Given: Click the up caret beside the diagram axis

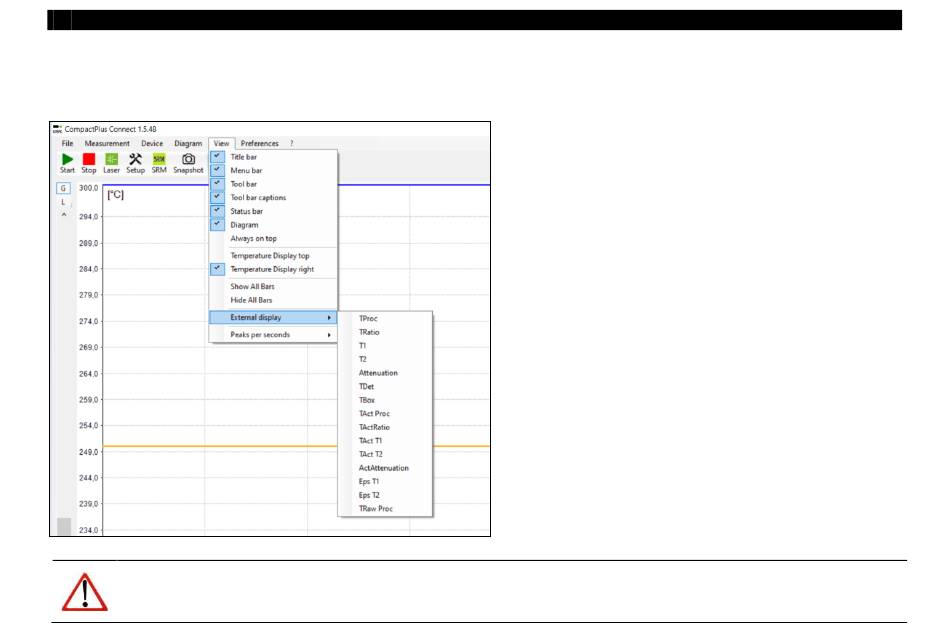Looking at the screenshot, I should click(x=64, y=214).
